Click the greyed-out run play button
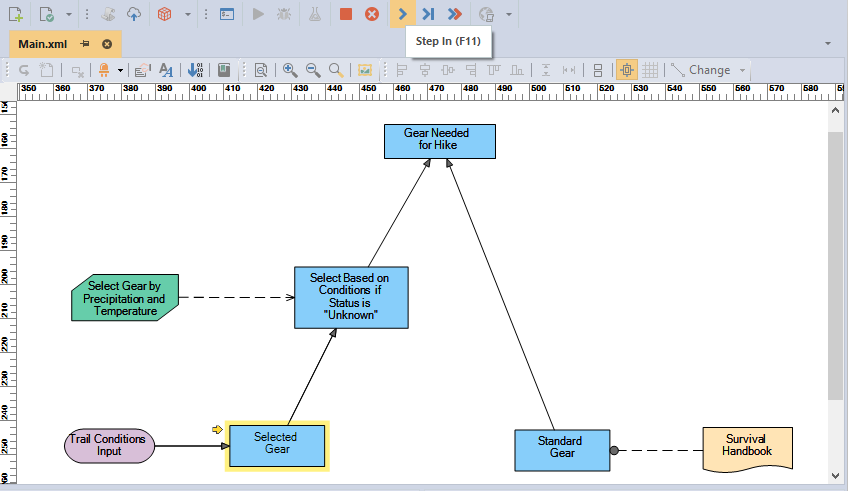This screenshot has width=848, height=491. tap(258, 14)
